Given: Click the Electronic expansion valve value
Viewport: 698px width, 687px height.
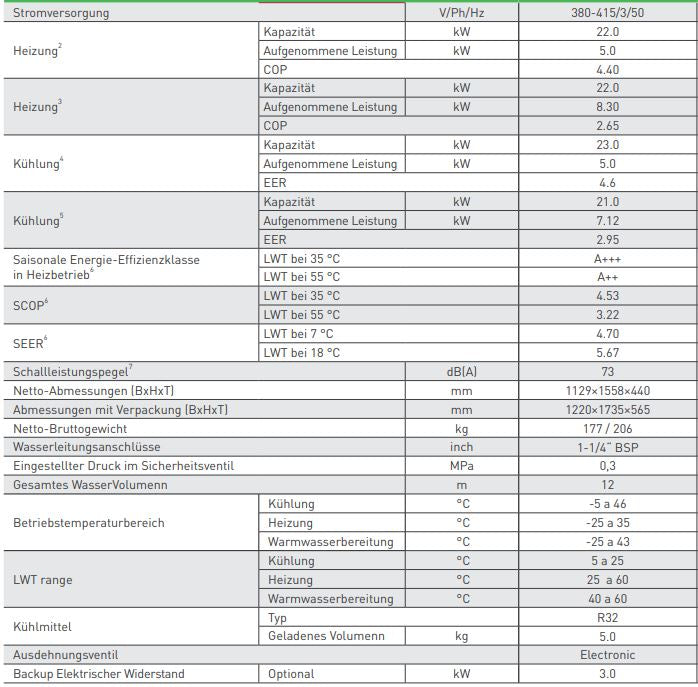Looking at the screenshot, I should tap(607, 655).
